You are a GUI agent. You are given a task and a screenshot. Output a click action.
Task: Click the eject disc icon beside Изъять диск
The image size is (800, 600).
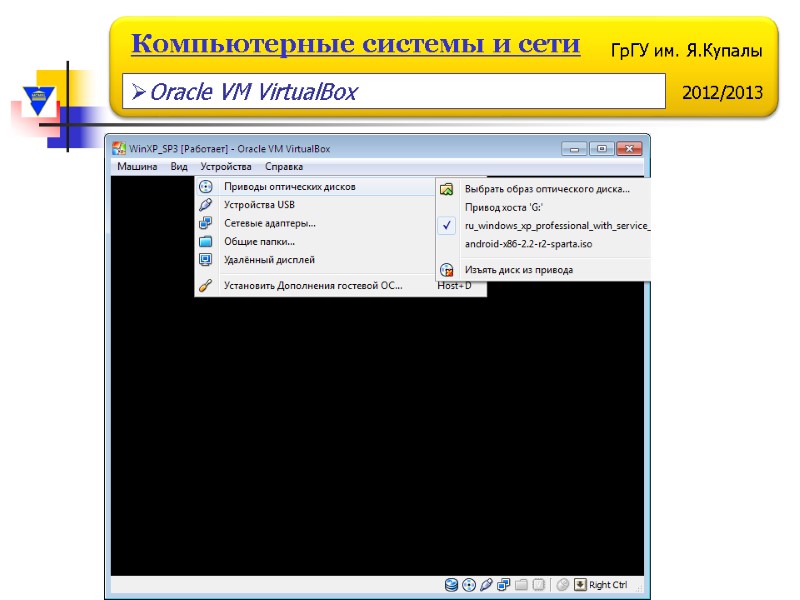[x=446, y=270]
